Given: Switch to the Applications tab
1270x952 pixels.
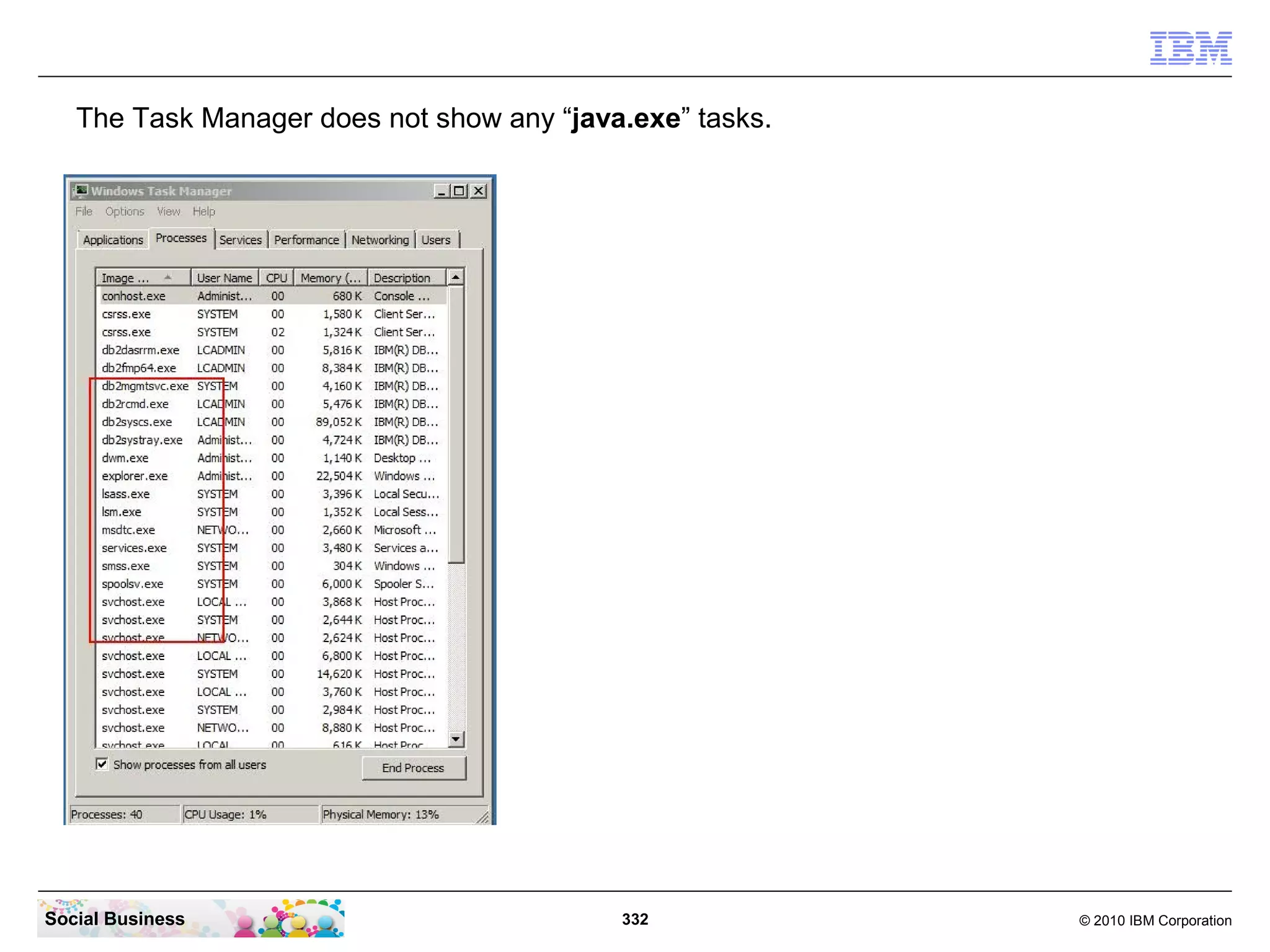Looking at the screenshot, I should [x=113, y=240].
